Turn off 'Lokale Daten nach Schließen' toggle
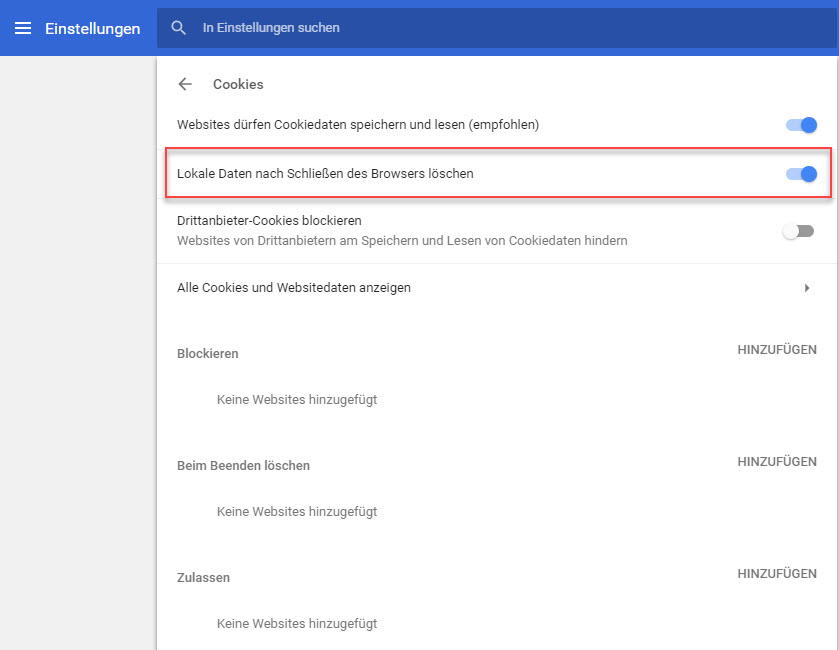This screenshot has height=650, width=839. 802,174
